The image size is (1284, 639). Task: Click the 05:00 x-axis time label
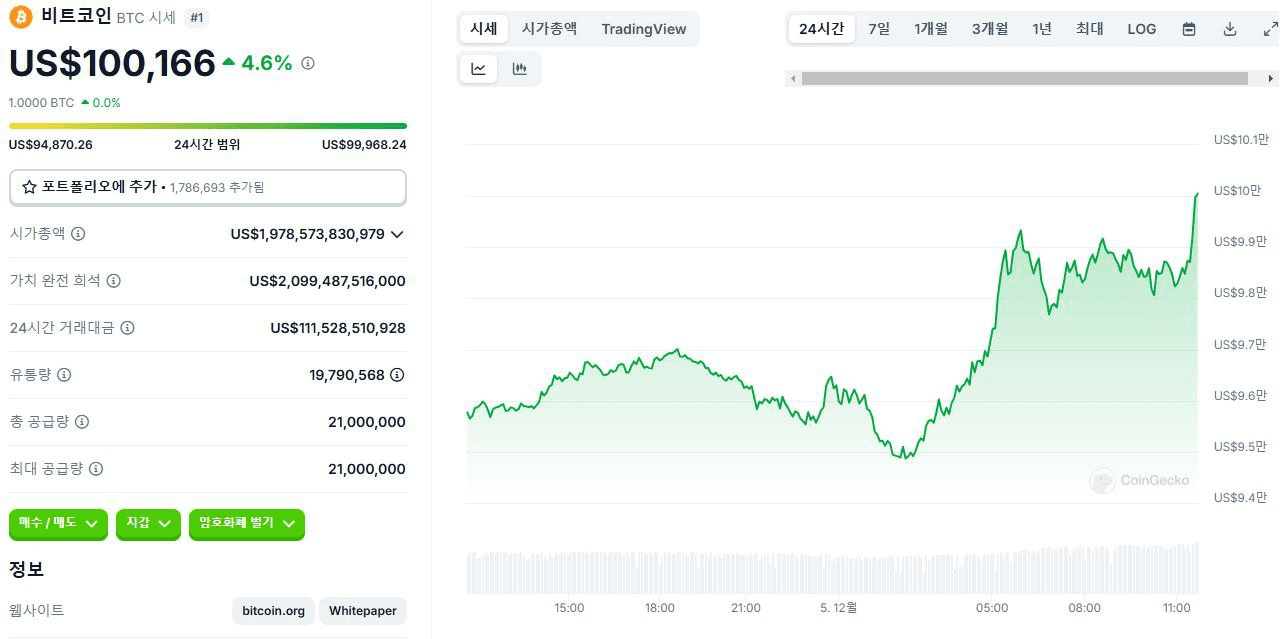992,607
